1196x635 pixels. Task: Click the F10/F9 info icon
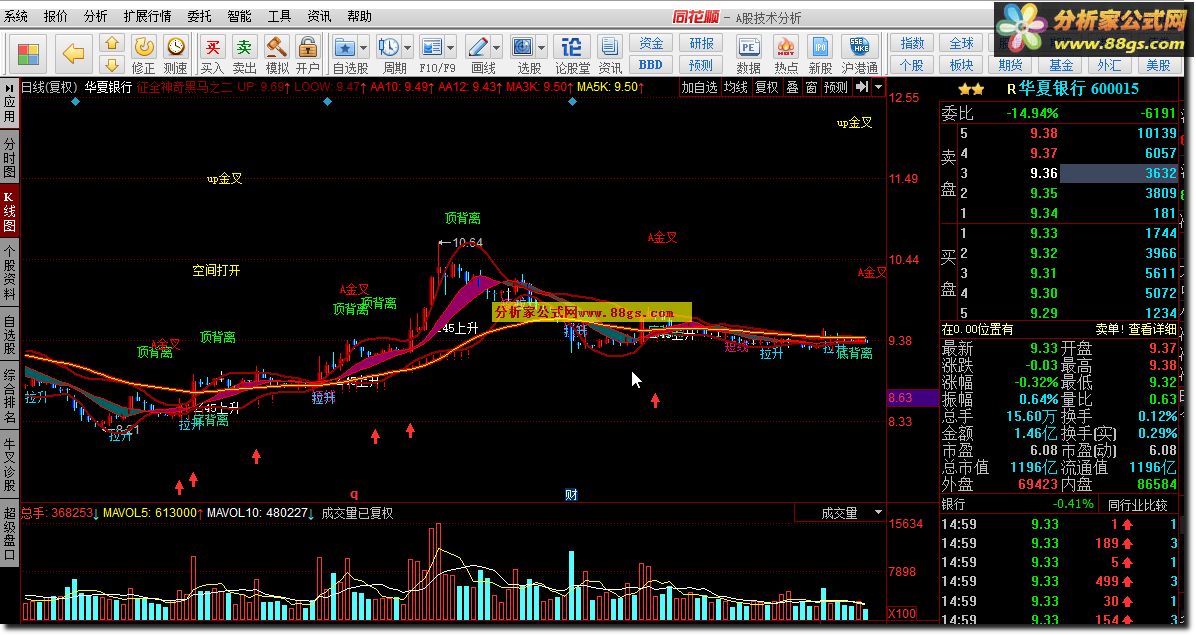click(x=432, y=47)
